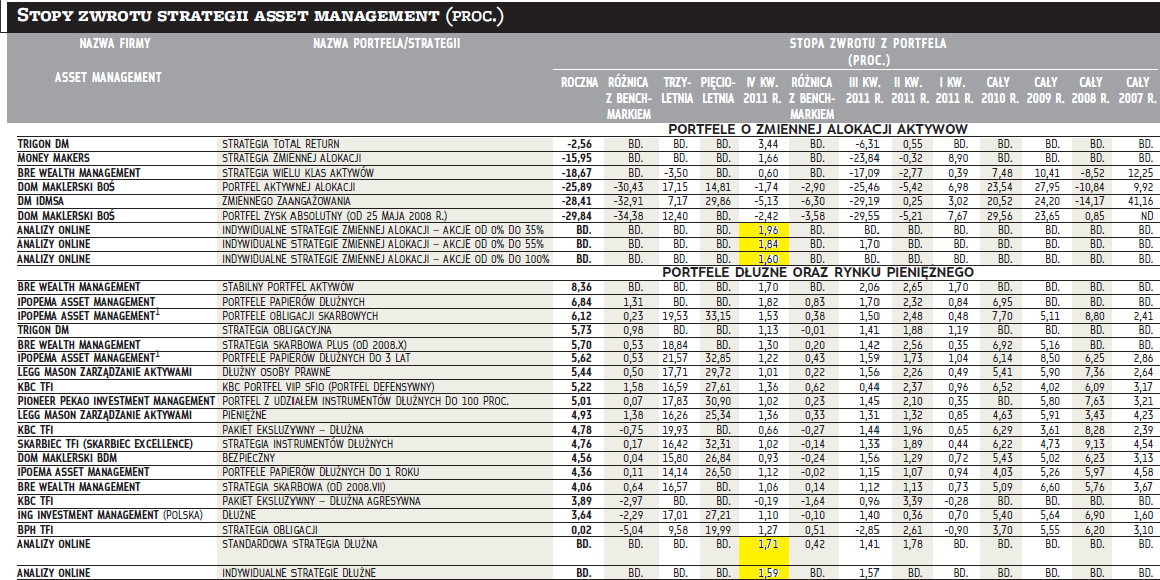This screenshot has height=580, width=1160.
Task: Select '33,15' five-year value for Portfele Obligacji Skarbowych
Action: click(x=721, y=316)
